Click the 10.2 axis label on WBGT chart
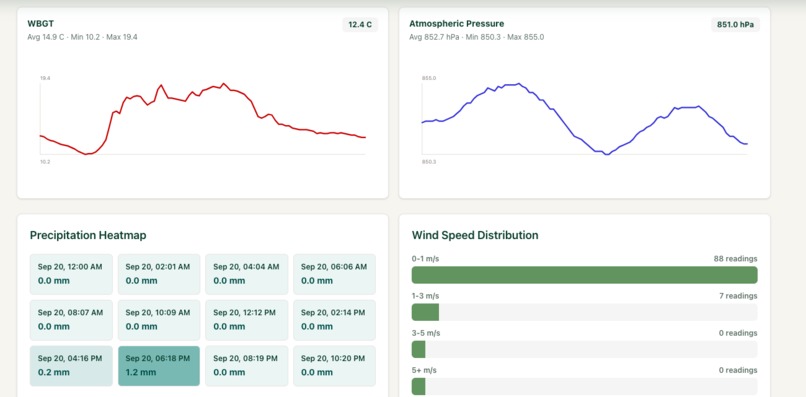Screen dimensions: 806x397 [45, 161]
